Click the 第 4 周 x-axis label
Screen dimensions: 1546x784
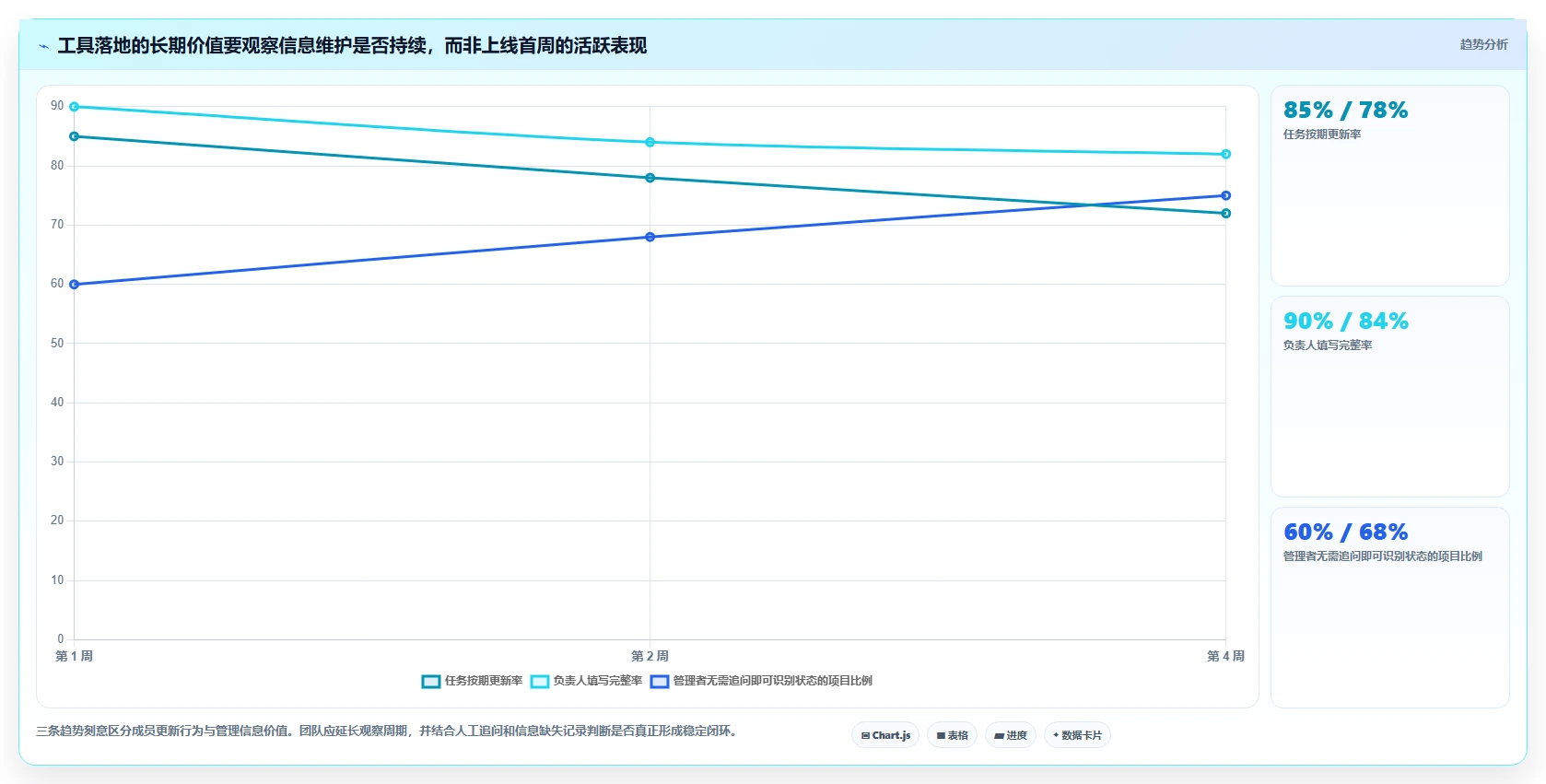(1225, 656)
